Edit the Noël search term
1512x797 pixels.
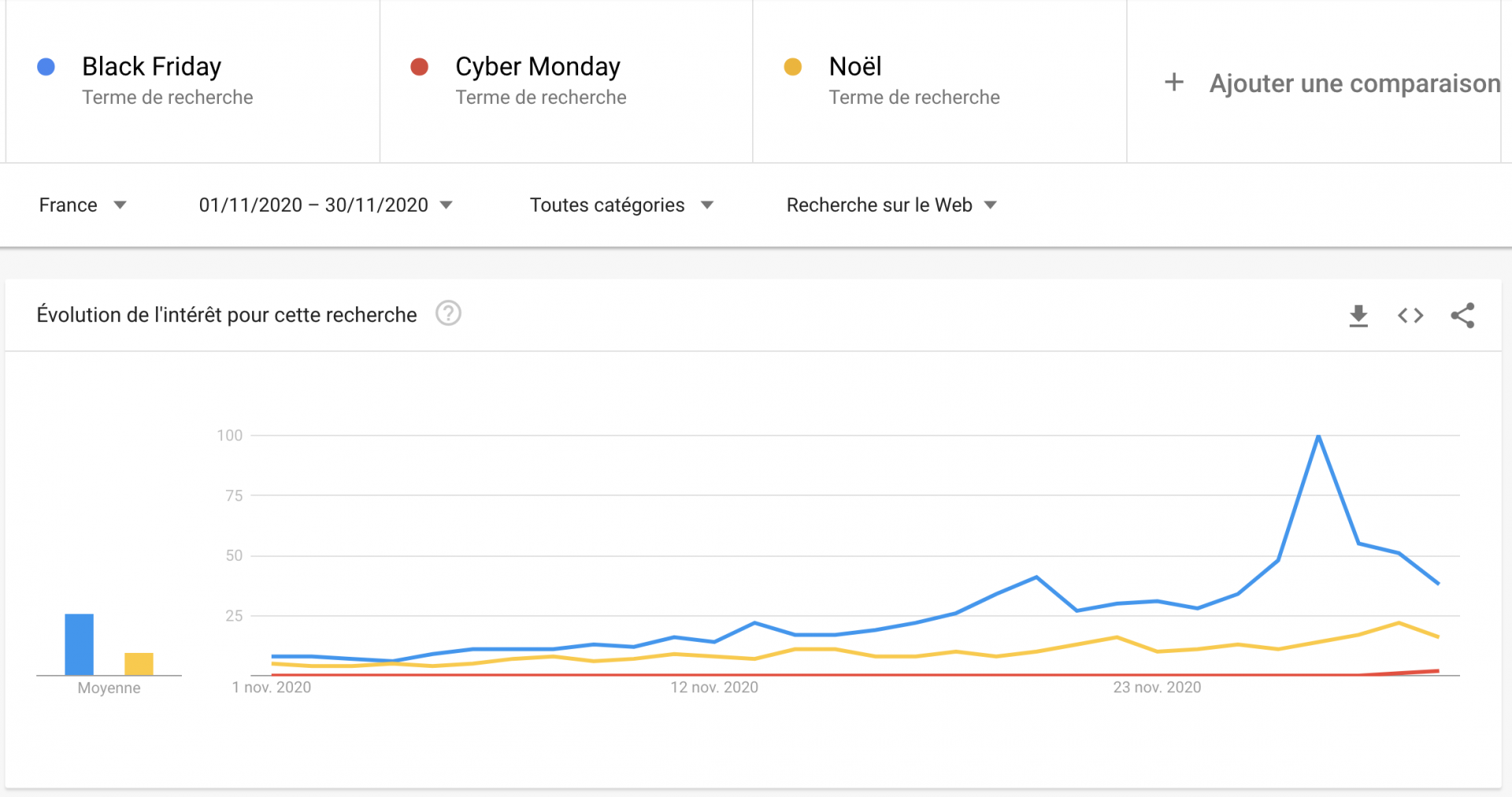pos(855,66)
